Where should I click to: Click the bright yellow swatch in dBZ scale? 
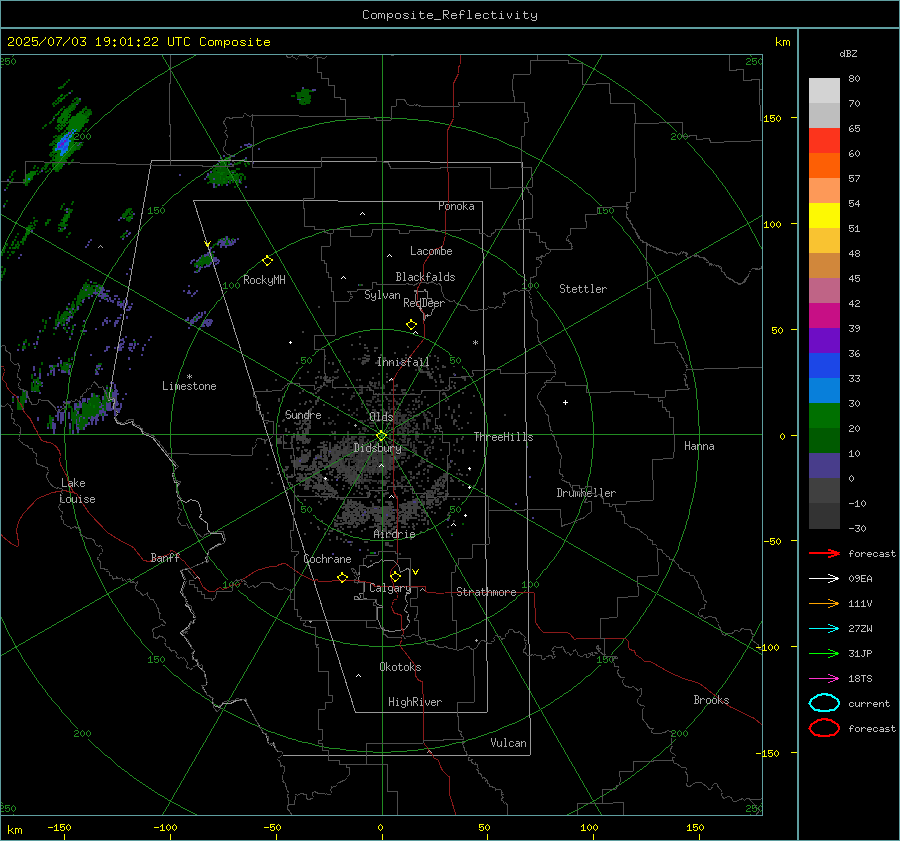(824, 216)
